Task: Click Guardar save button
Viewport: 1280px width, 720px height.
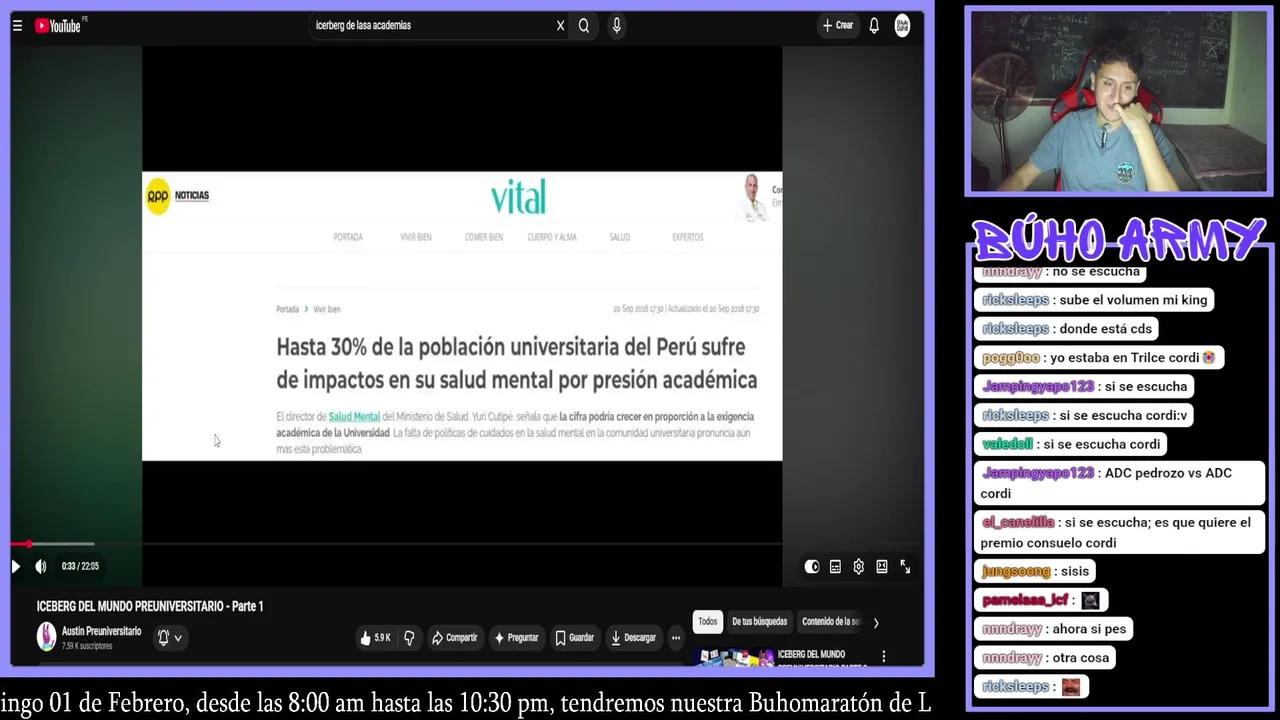Action: point(575,638)
